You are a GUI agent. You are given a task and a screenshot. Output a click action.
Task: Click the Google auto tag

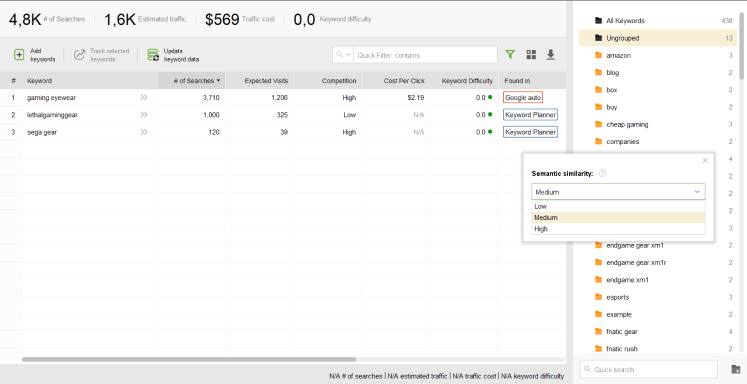tap(523, 98)
